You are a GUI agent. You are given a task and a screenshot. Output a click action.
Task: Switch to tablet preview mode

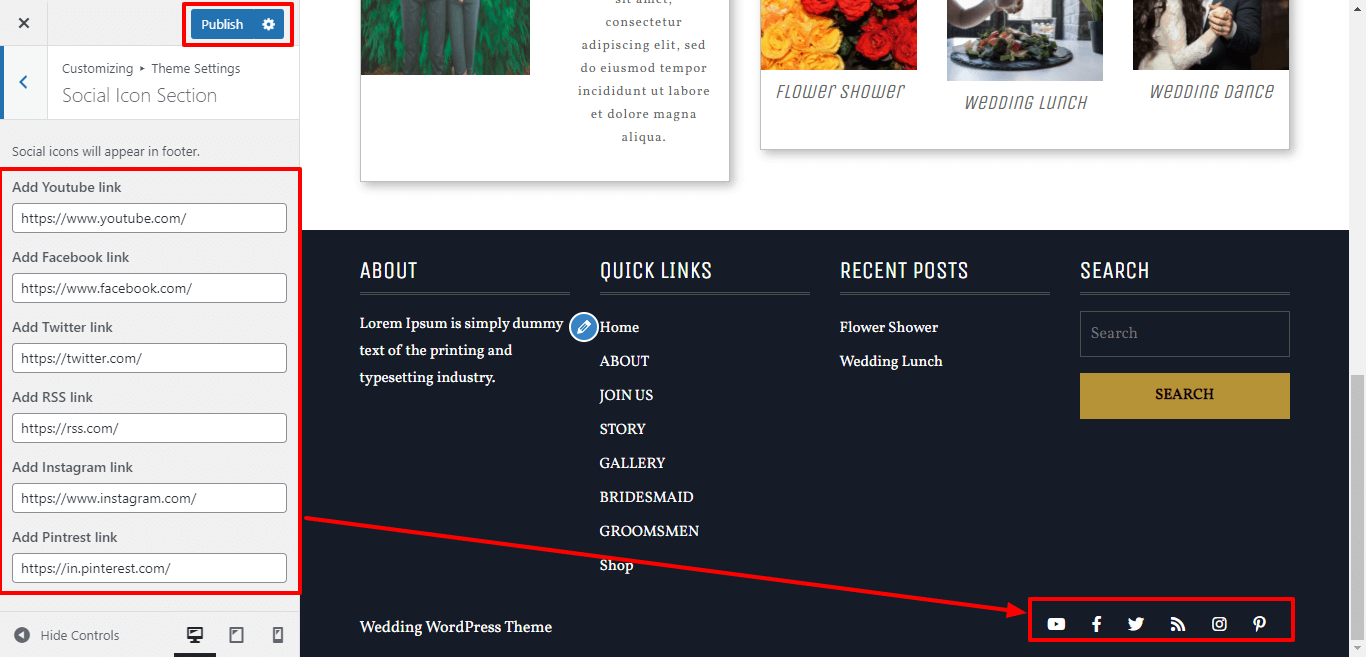pyautogui.click(x=237, y=635)
